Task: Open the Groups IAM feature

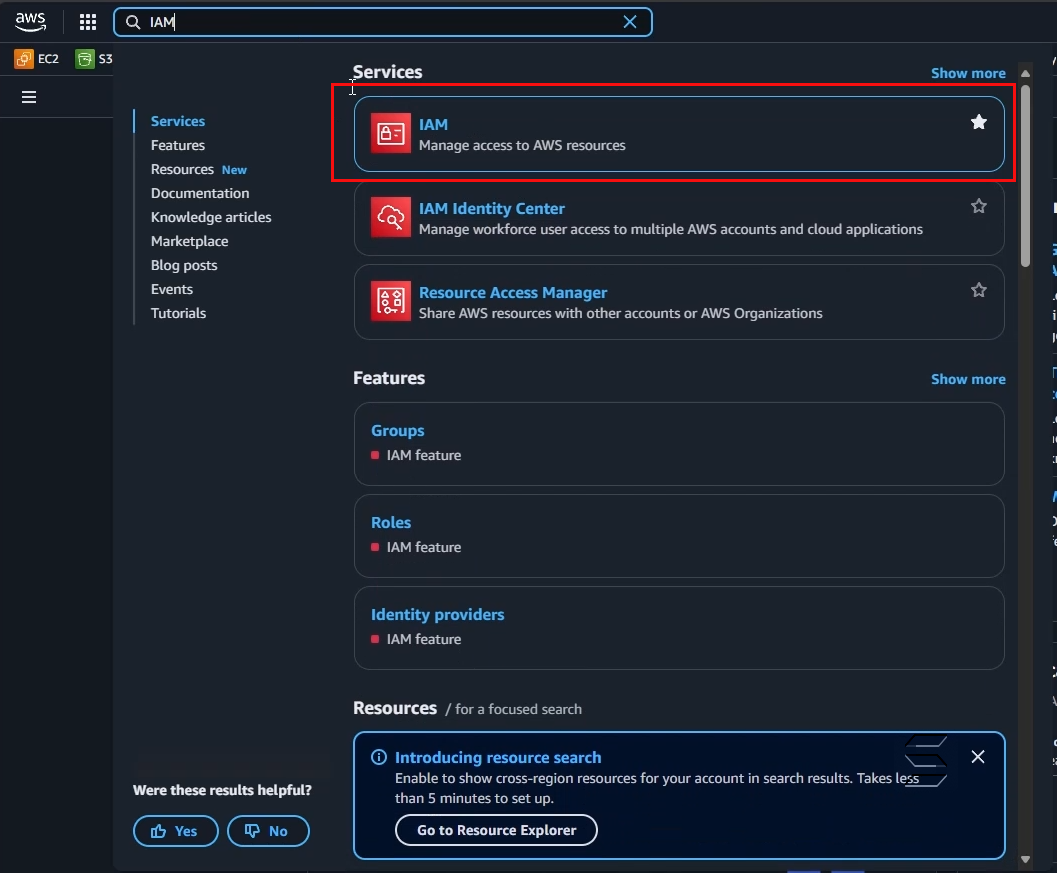Action: (x=398, y=431)
